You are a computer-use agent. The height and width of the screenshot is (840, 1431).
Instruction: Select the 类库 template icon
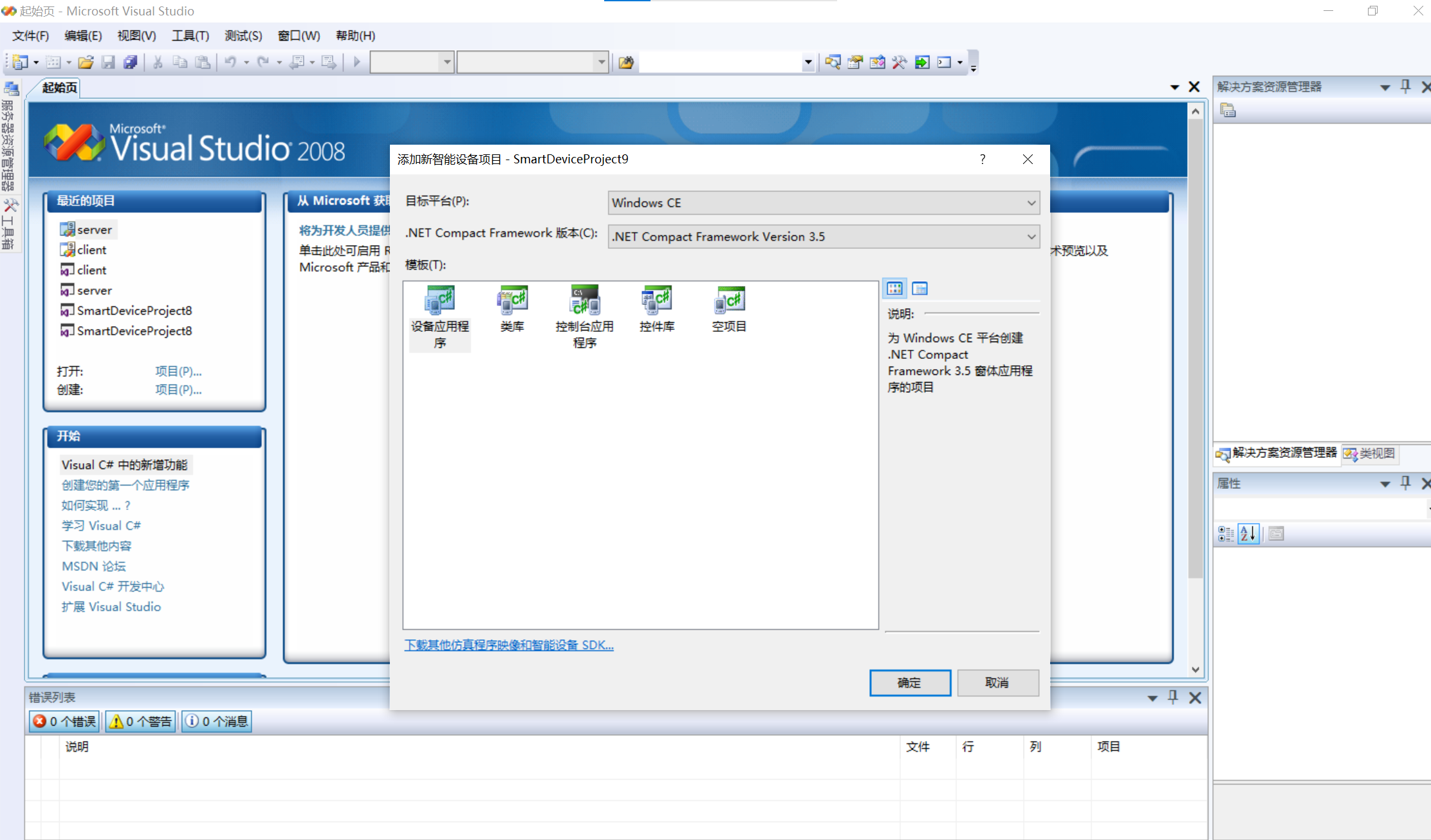pyautogui.click(x=512, y=302)
